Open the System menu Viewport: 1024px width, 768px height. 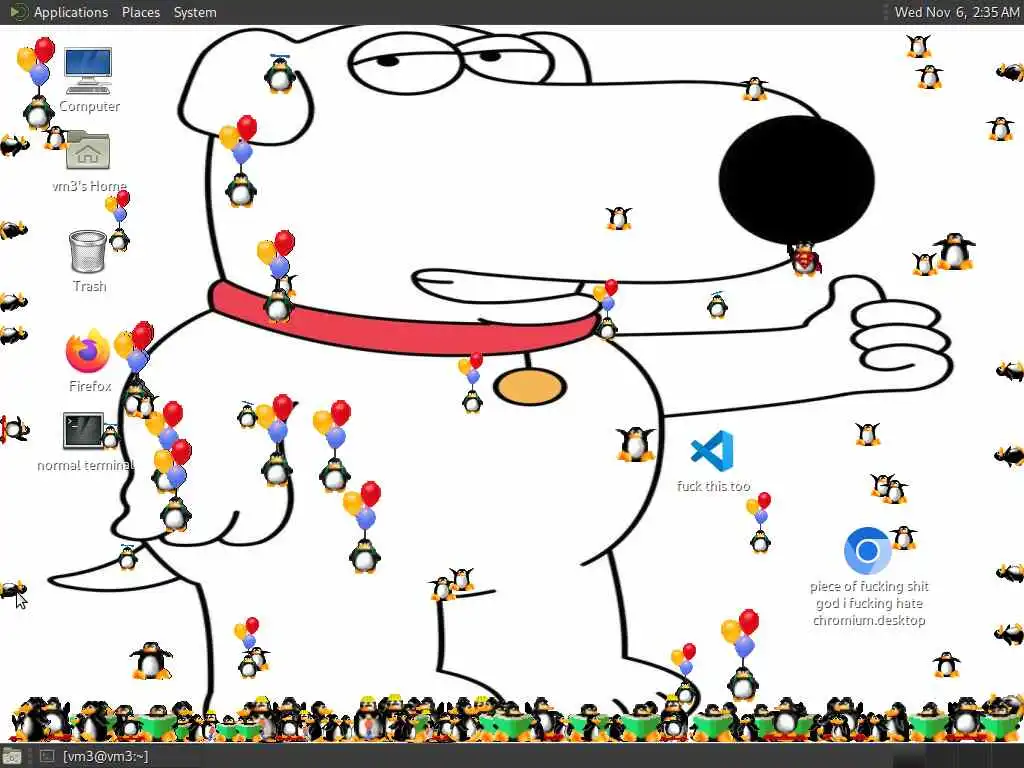click(195, 12)
